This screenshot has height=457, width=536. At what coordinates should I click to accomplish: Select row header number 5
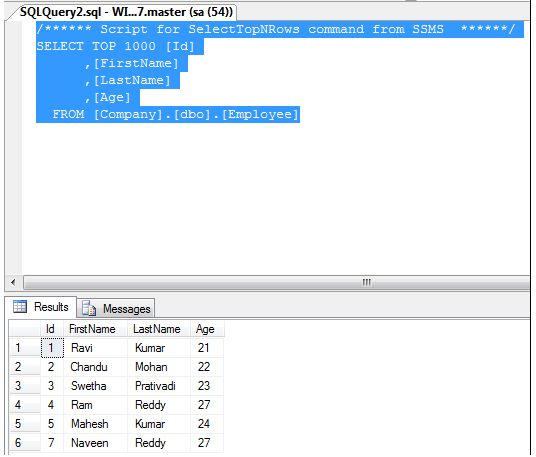(x=25, y=424)
